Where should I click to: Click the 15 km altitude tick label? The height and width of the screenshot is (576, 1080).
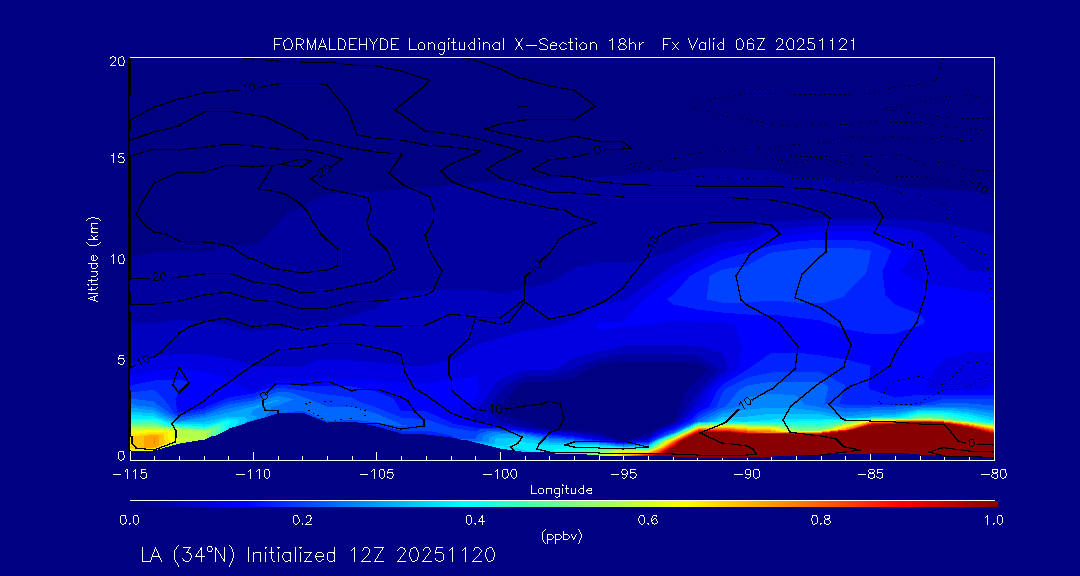click(x=115, y=158)
